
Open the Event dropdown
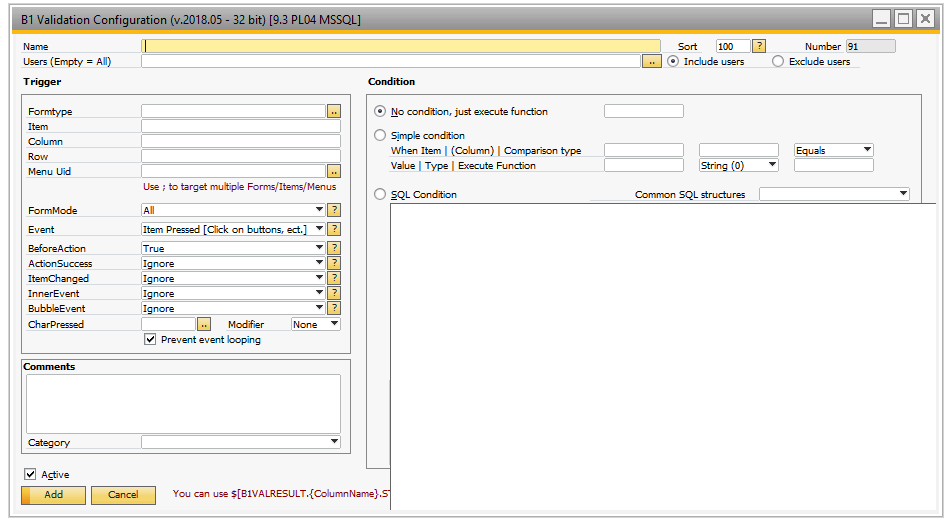(x=319, y=229)
